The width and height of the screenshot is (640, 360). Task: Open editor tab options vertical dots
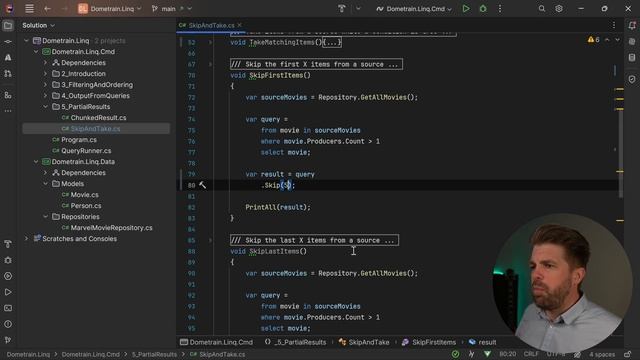(x=613, y=25)
